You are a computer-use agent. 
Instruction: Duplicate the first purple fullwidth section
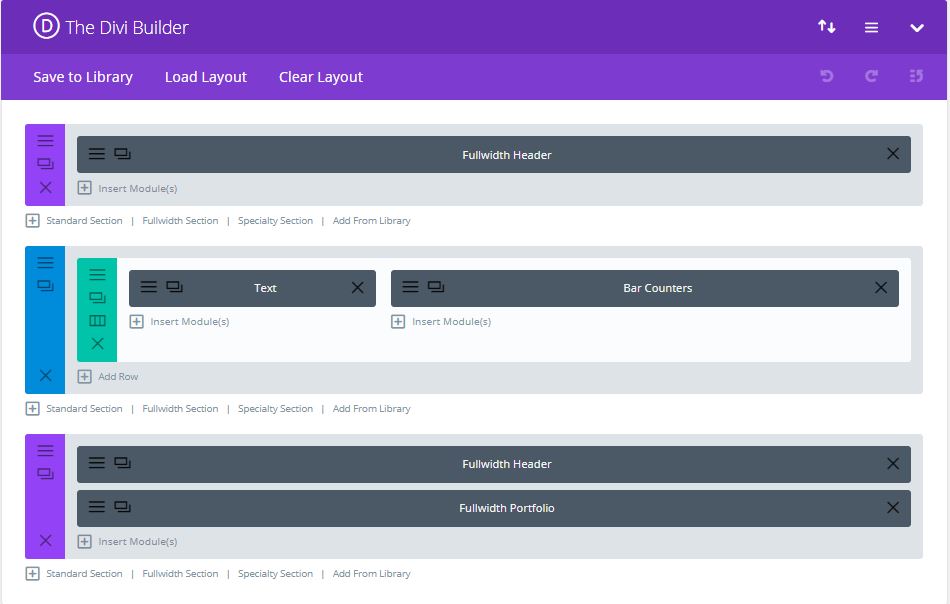click(x=45, y=164)
